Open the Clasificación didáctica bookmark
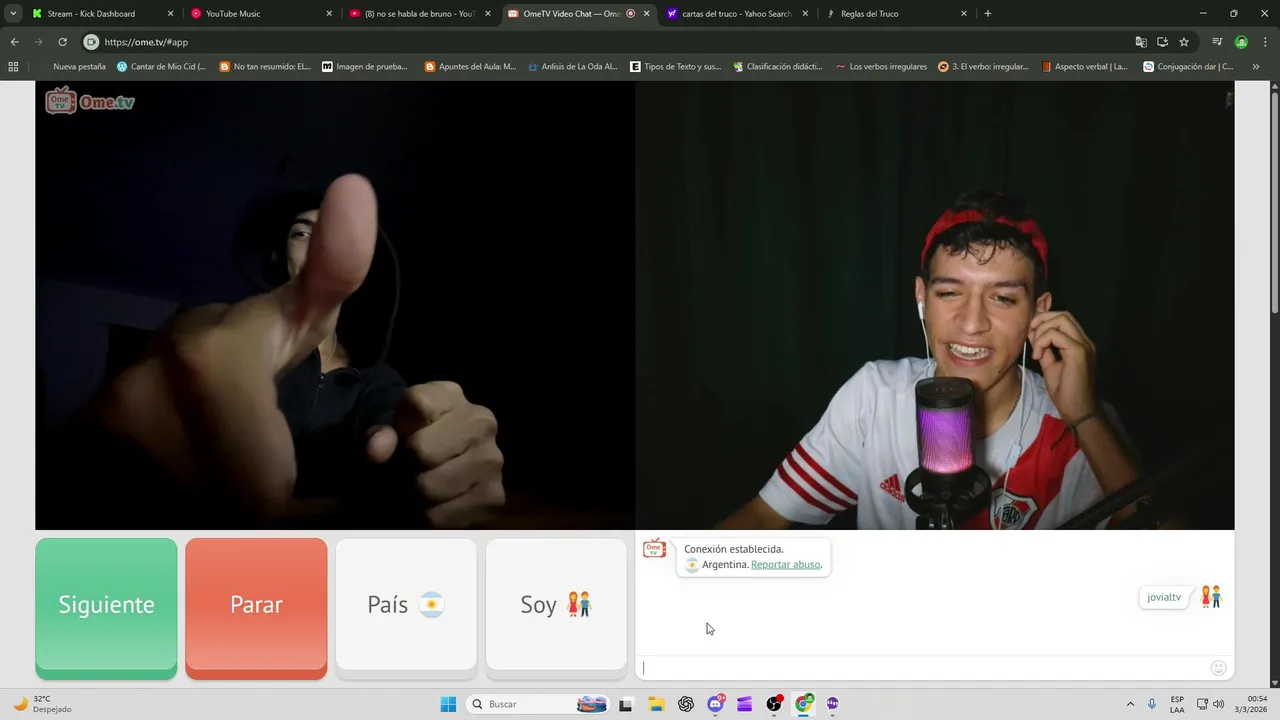Screen dimensions: 1280x720 (x=777, y=67)
